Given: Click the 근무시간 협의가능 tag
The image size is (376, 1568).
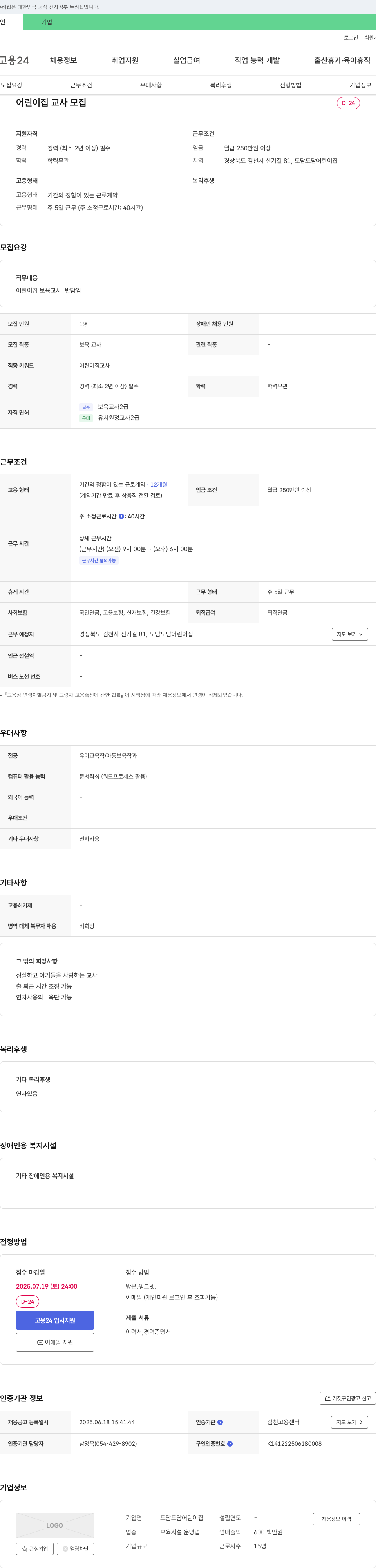Looking at the screenshot, I should pos(99,561).
